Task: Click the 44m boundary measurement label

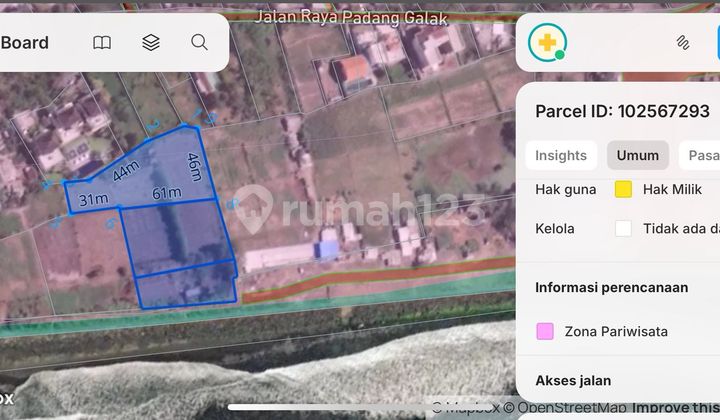Action: (125, 171)
